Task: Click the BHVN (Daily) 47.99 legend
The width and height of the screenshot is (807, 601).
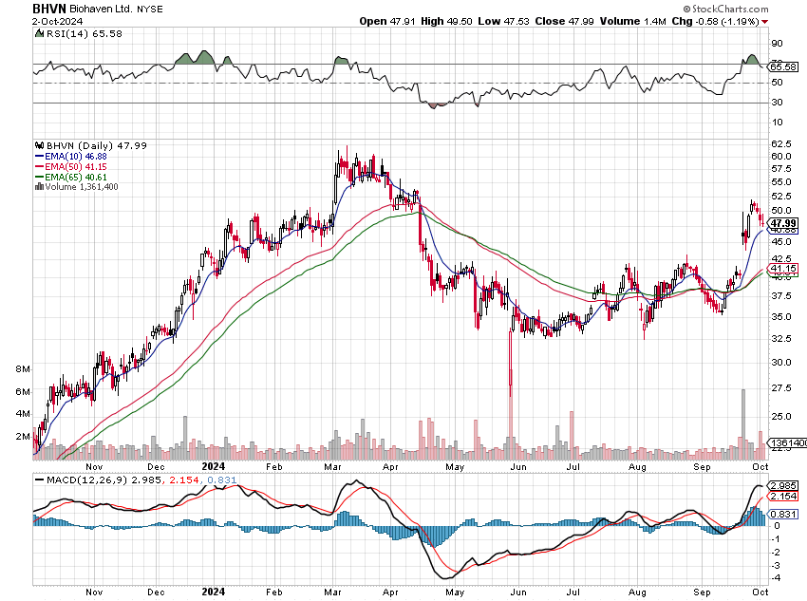Action: 96,146
